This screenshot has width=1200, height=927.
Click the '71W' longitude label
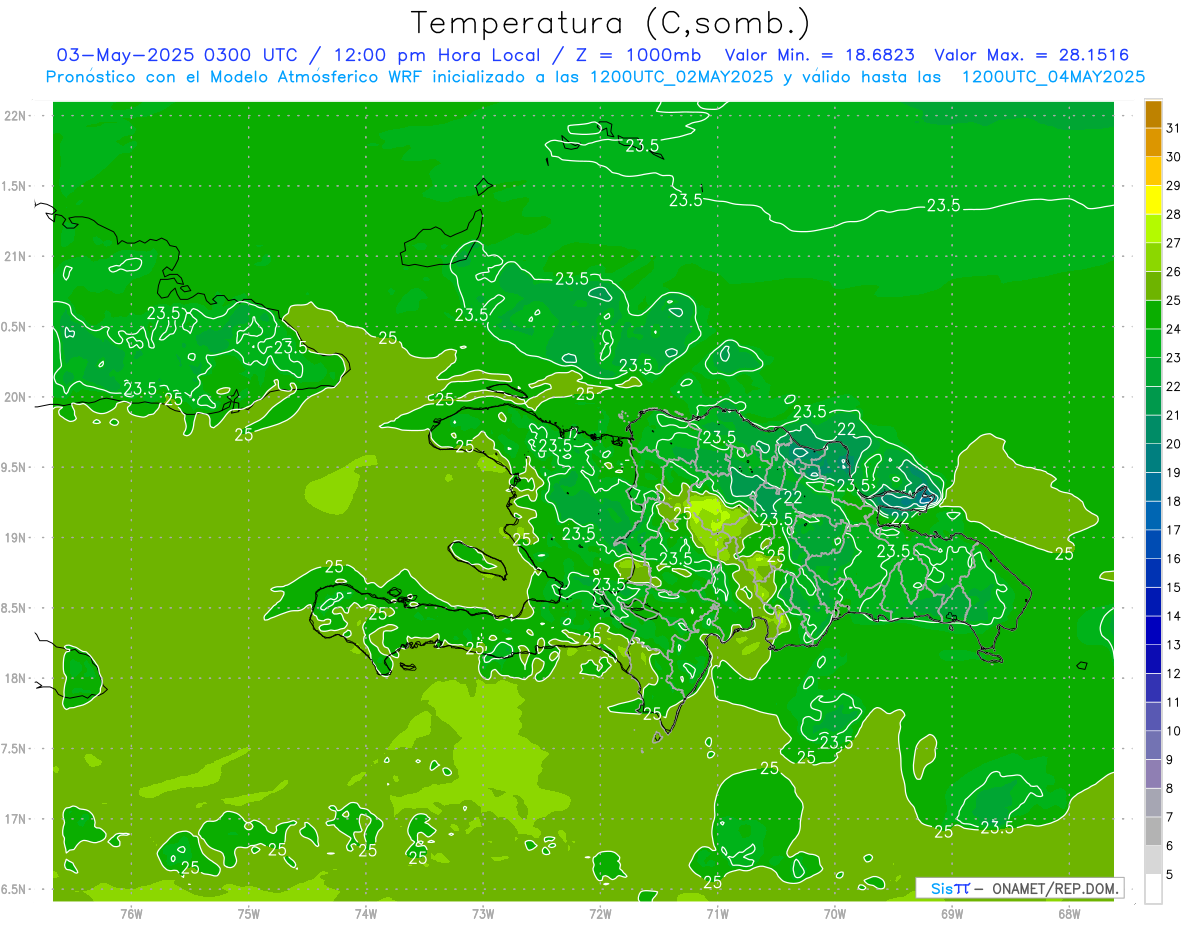(x=717, y=914)
